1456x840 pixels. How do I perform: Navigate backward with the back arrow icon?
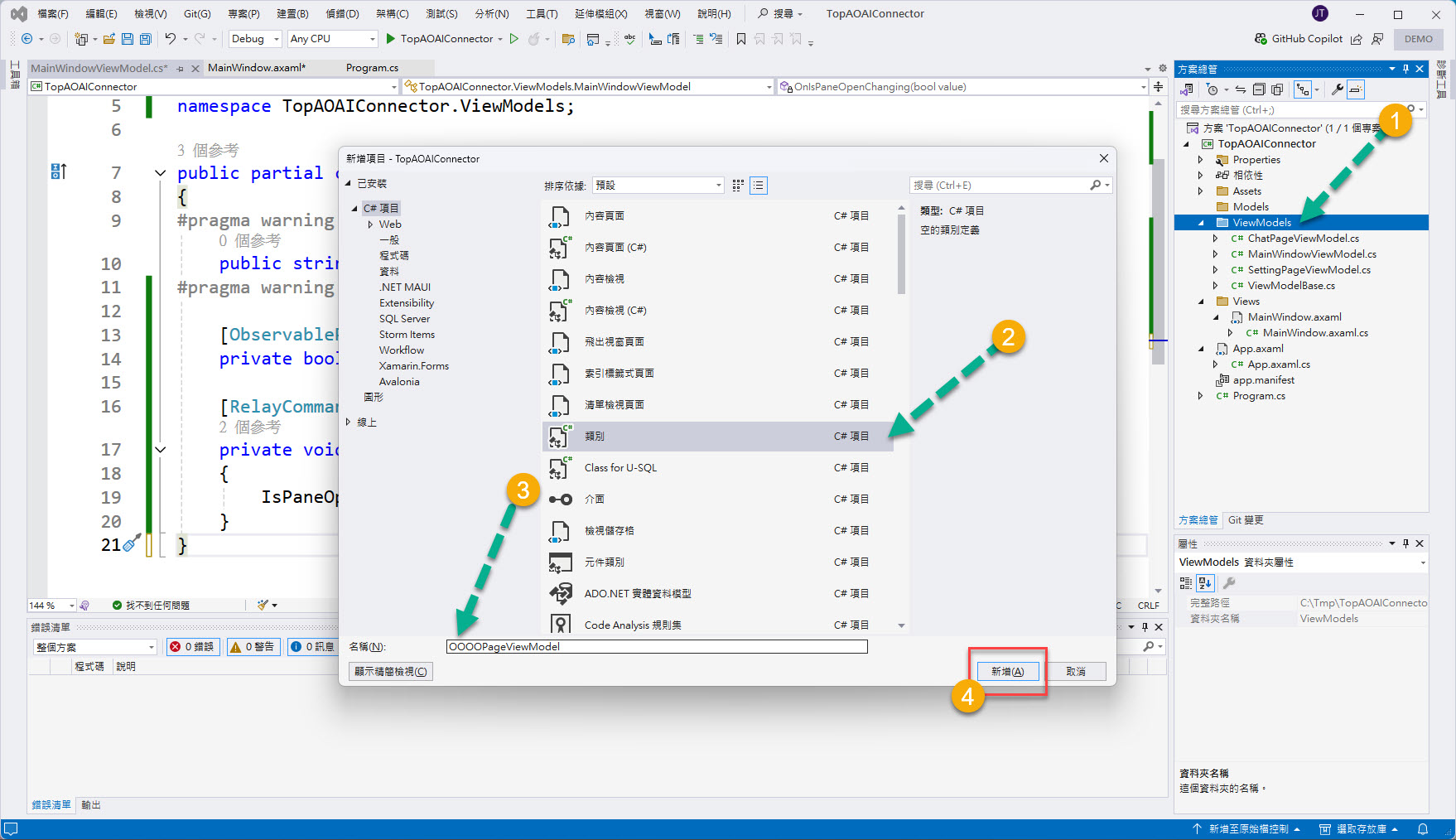pos(27,39)
